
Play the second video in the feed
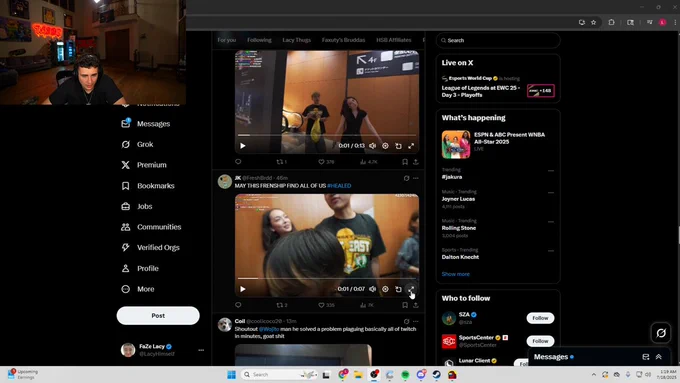(x=243, y=289)
